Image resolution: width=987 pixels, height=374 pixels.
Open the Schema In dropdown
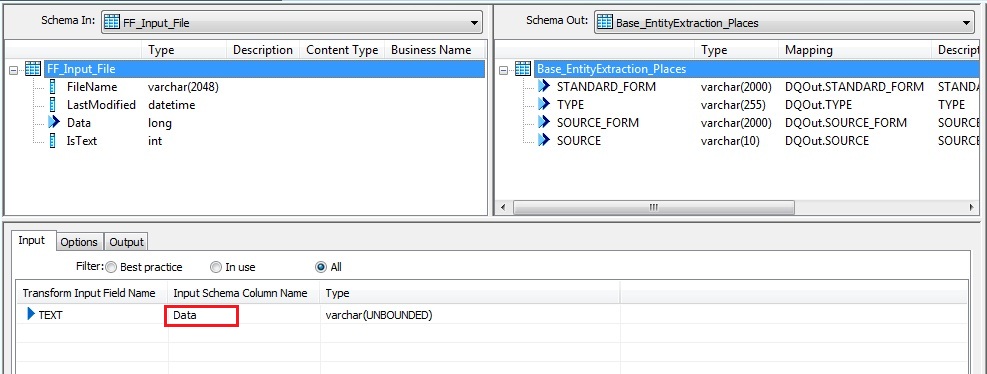tap(291, 23)
